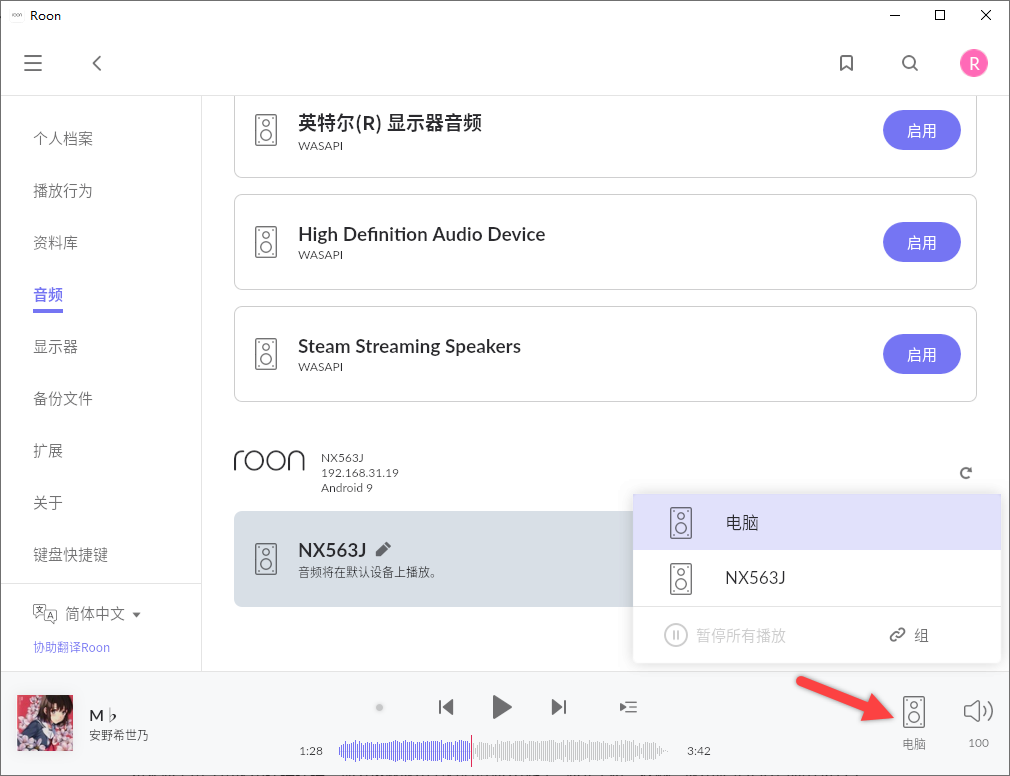
Task: Click the album art thumbnail
Action: pyautogui.click(x=45, y=723)
